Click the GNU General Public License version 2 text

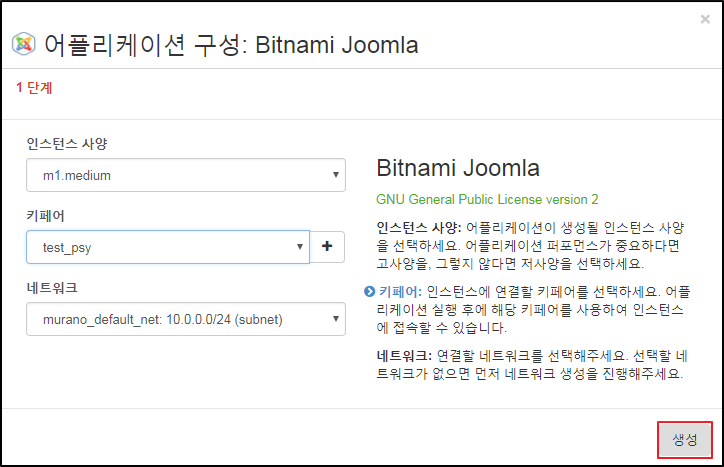[487, 199]
